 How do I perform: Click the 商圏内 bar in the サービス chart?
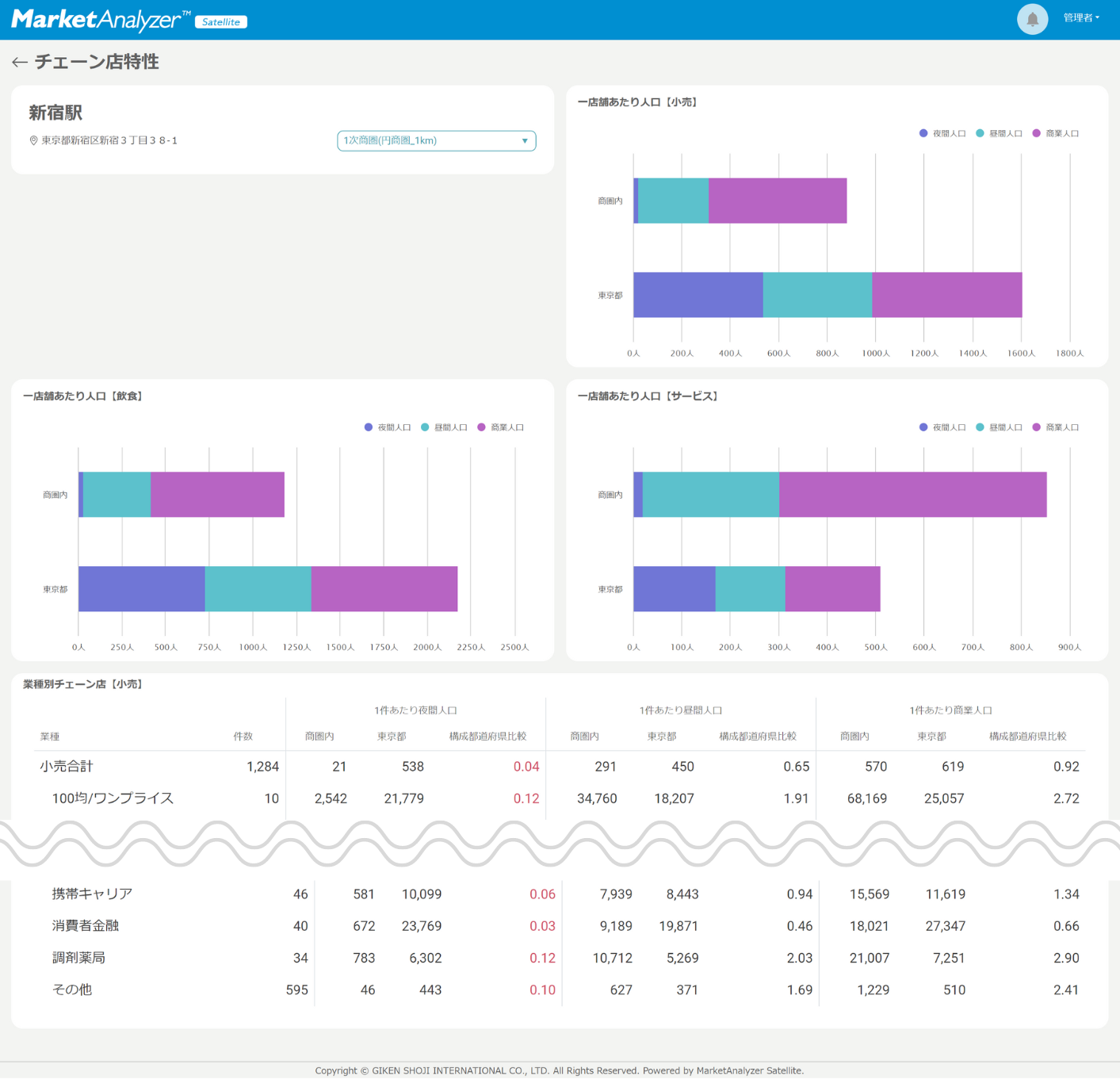pyautogui.click(x=840, y=496)
